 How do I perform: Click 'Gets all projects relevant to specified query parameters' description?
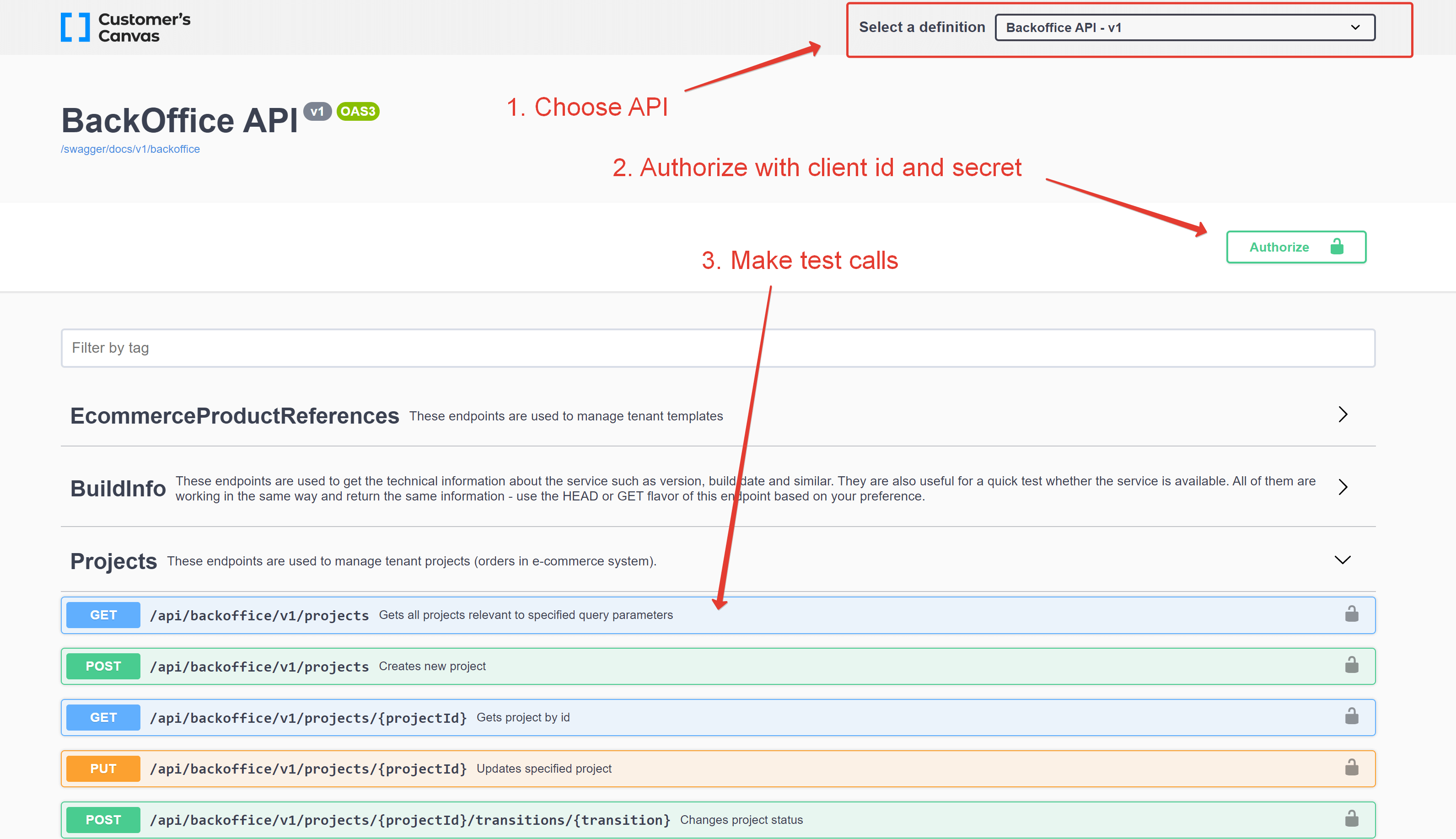click(526, 615)
